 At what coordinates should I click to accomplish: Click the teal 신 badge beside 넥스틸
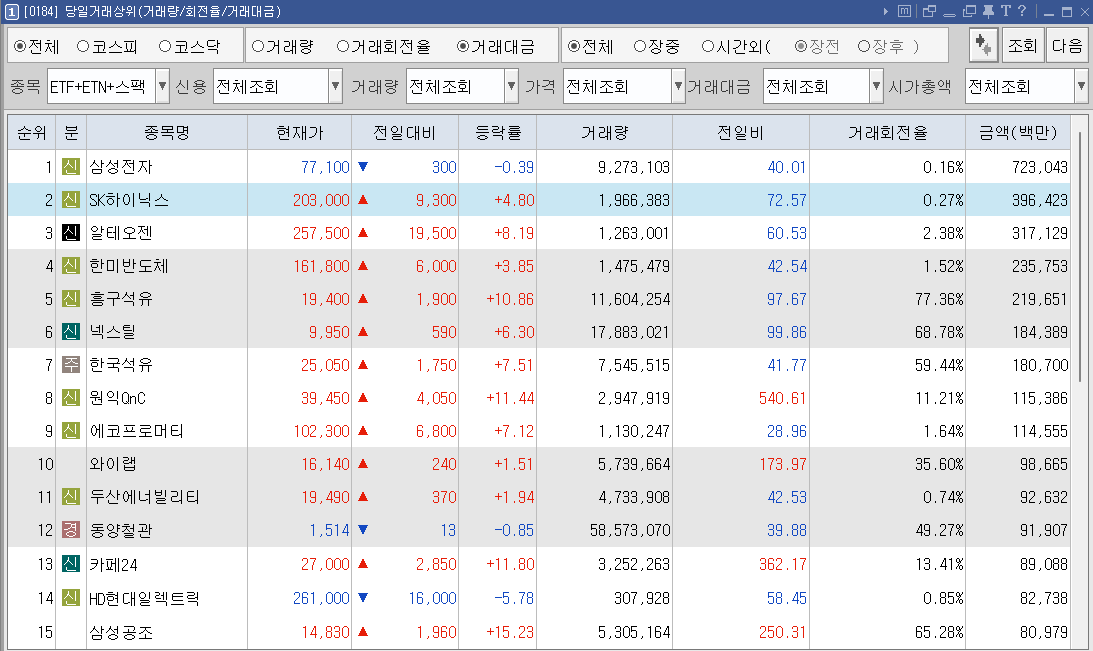coord(70,332)
